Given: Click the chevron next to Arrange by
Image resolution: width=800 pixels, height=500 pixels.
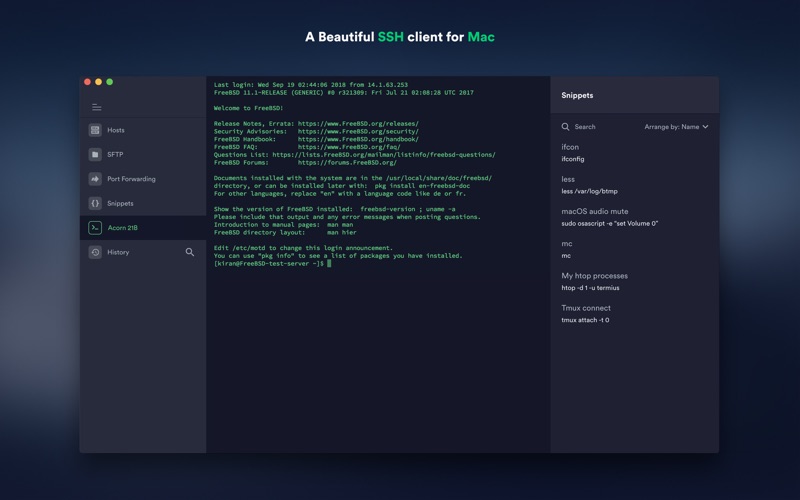Looking at the screenshot, I should point(705,127).
